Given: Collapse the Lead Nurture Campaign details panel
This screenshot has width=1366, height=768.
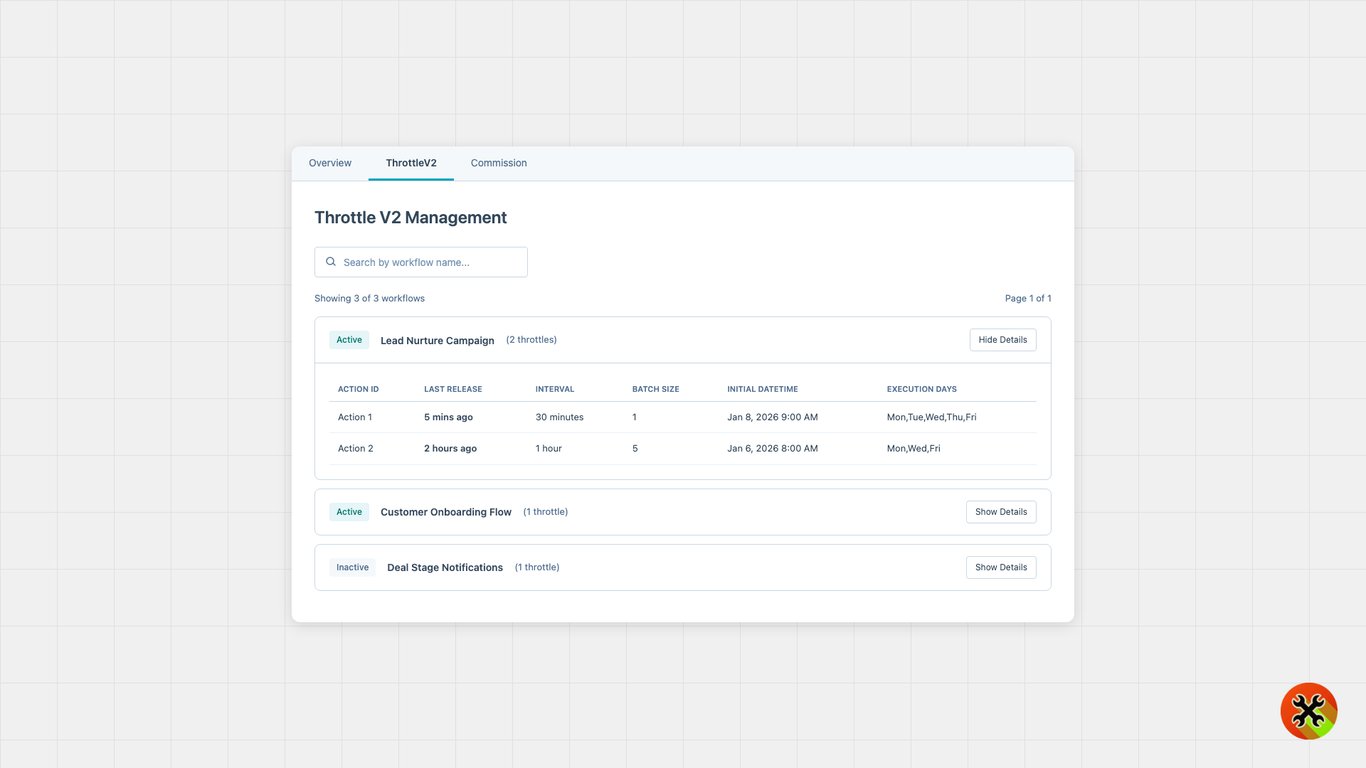Looking at the screenshot, I should pos(1002,339).
